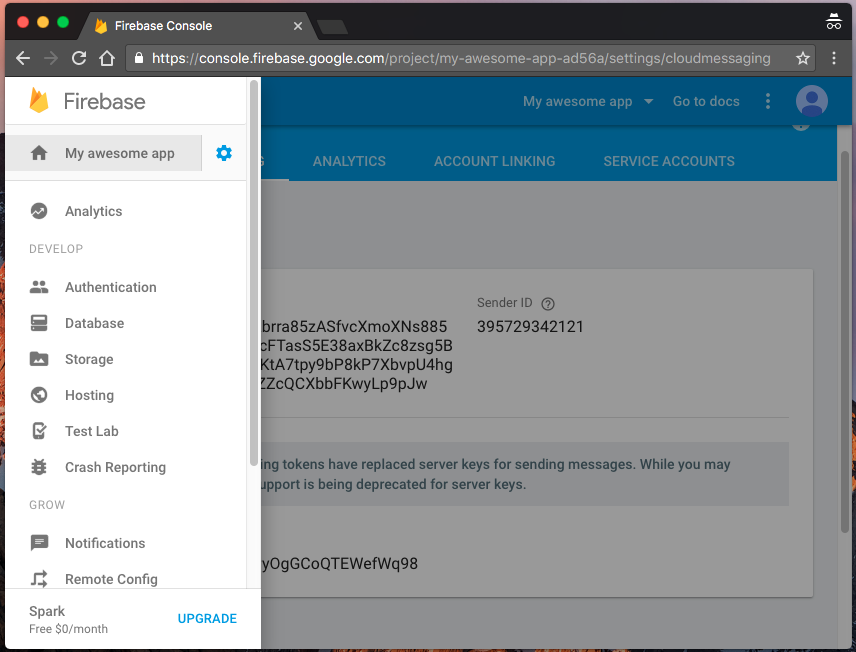Open Remote Config from the sidebar
The height and width of the screenshot is (652, 856).
tap(126, 577)
